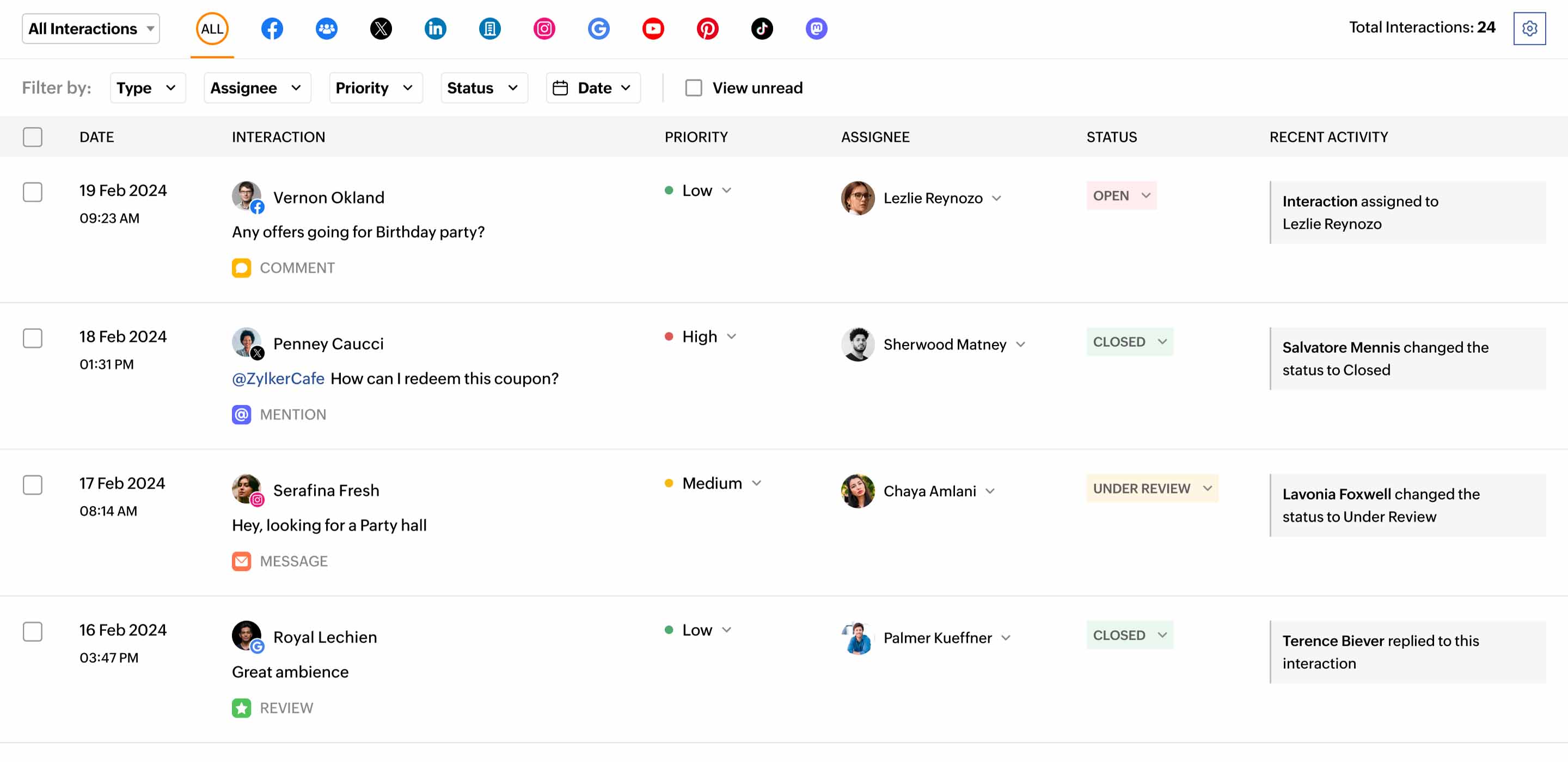Click the YouTube channel icon
This screenshot has width=1568, height=762.
[x=653, y=29]
